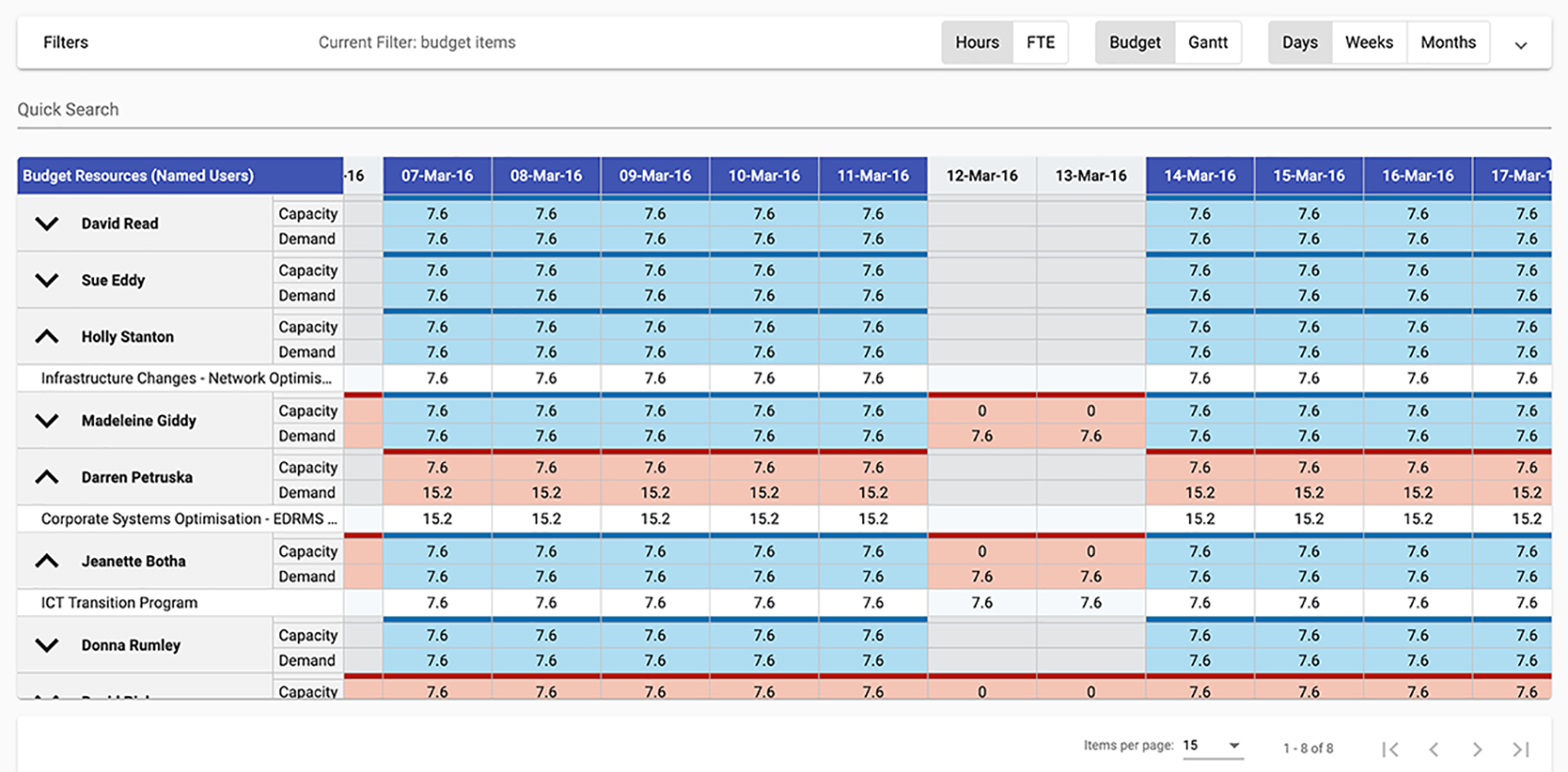
Task: Expand David Read's row
Action: pos(47,224)
